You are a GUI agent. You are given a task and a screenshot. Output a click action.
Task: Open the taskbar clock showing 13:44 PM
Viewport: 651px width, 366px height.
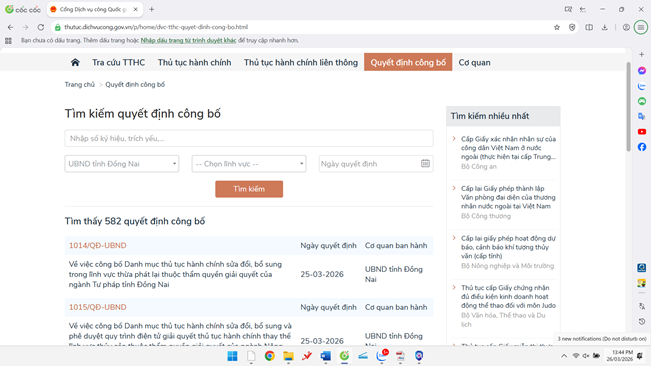click(619, 356)
